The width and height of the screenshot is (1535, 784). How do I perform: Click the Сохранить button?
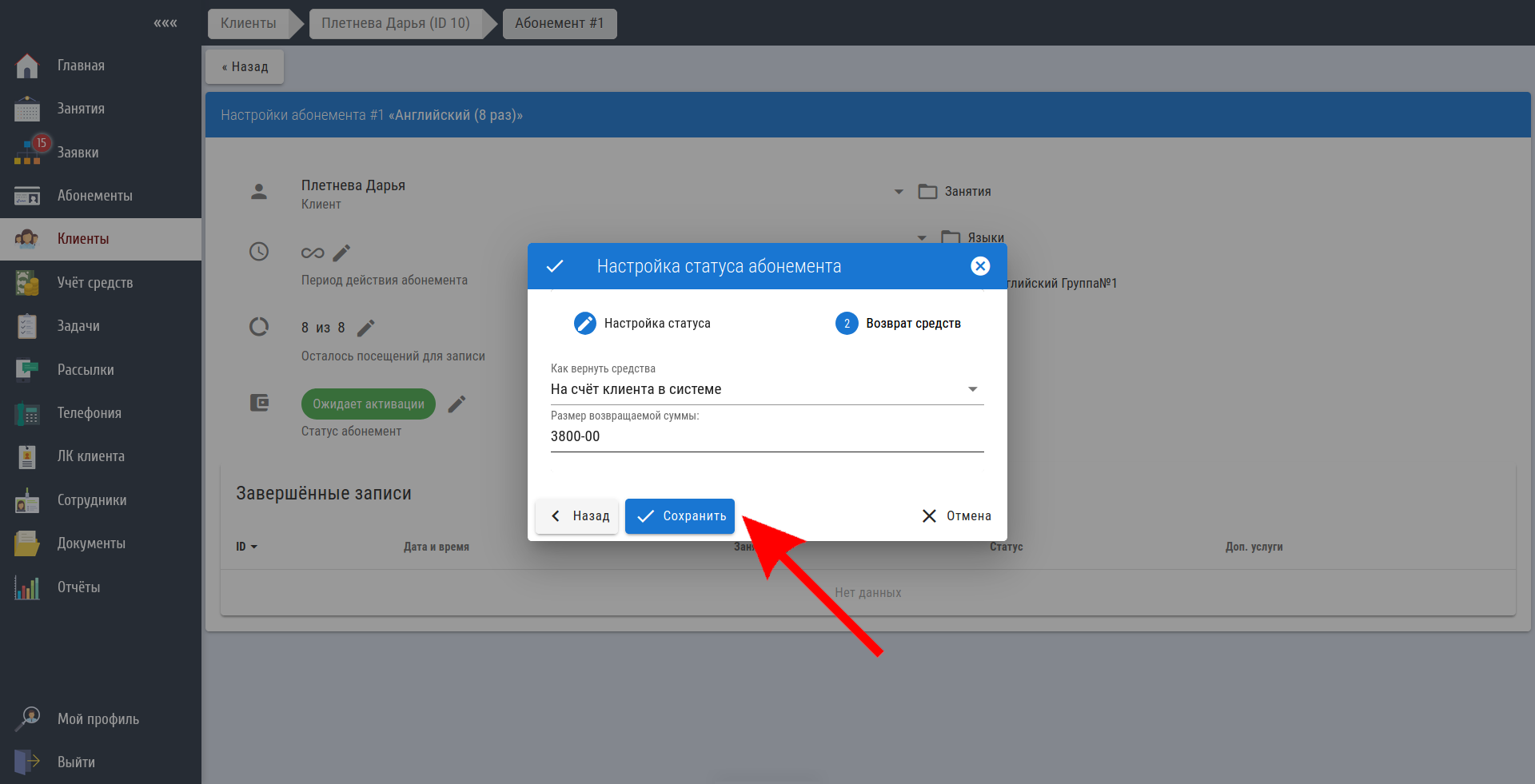[x=680, y=516]
